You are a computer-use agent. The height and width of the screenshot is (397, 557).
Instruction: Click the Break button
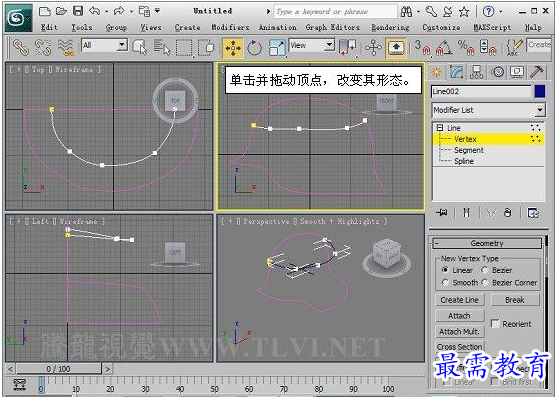click(515, 300)
